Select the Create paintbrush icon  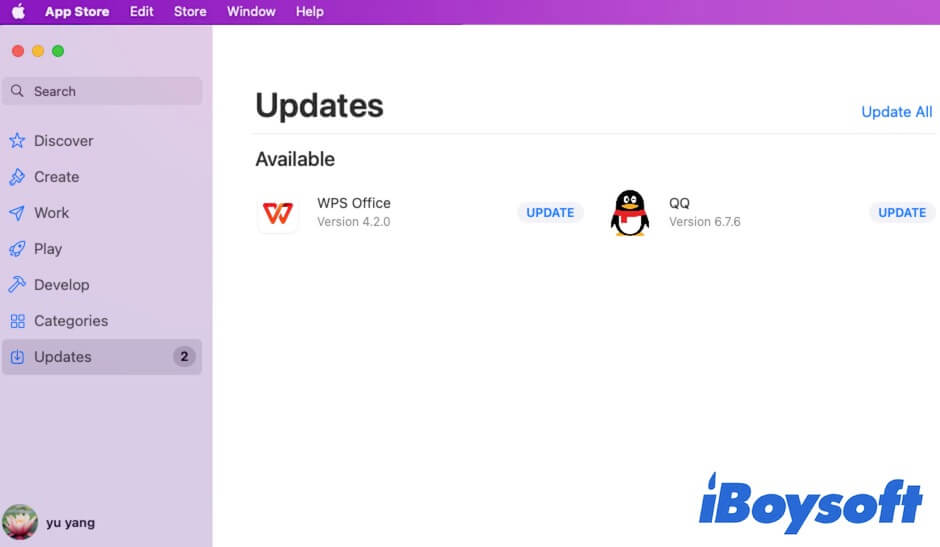point(17,176)
